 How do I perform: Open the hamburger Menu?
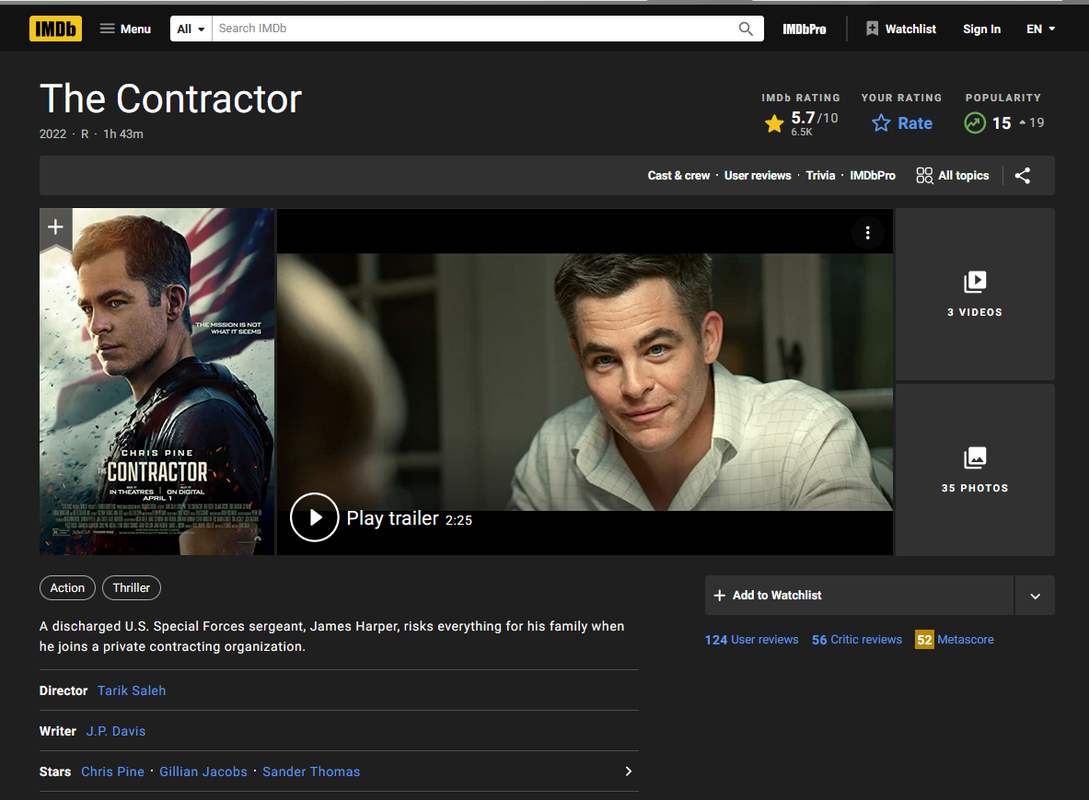point(126,28)
